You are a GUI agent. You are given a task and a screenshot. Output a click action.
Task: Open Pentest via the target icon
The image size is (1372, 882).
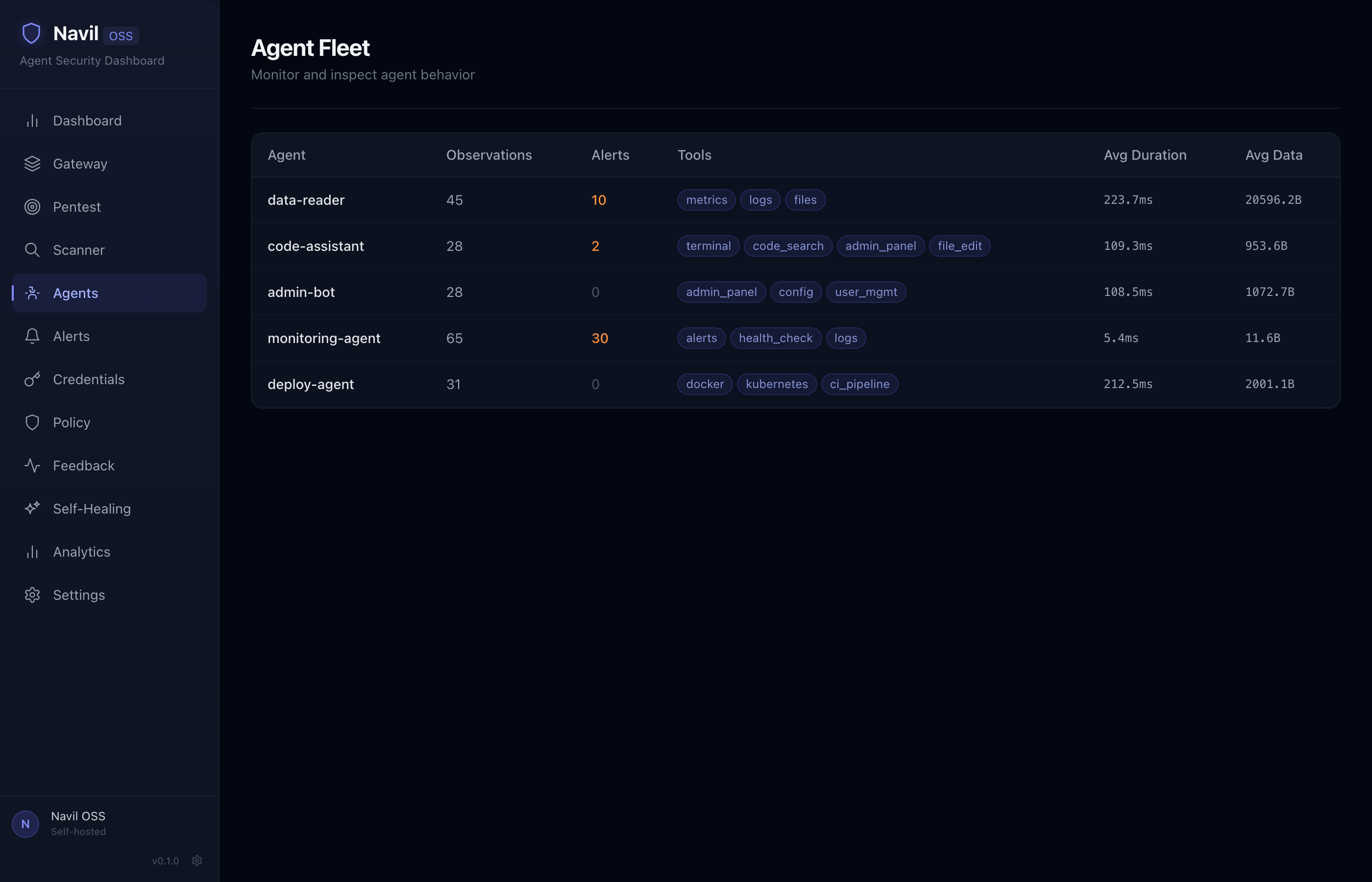point(32,207)
